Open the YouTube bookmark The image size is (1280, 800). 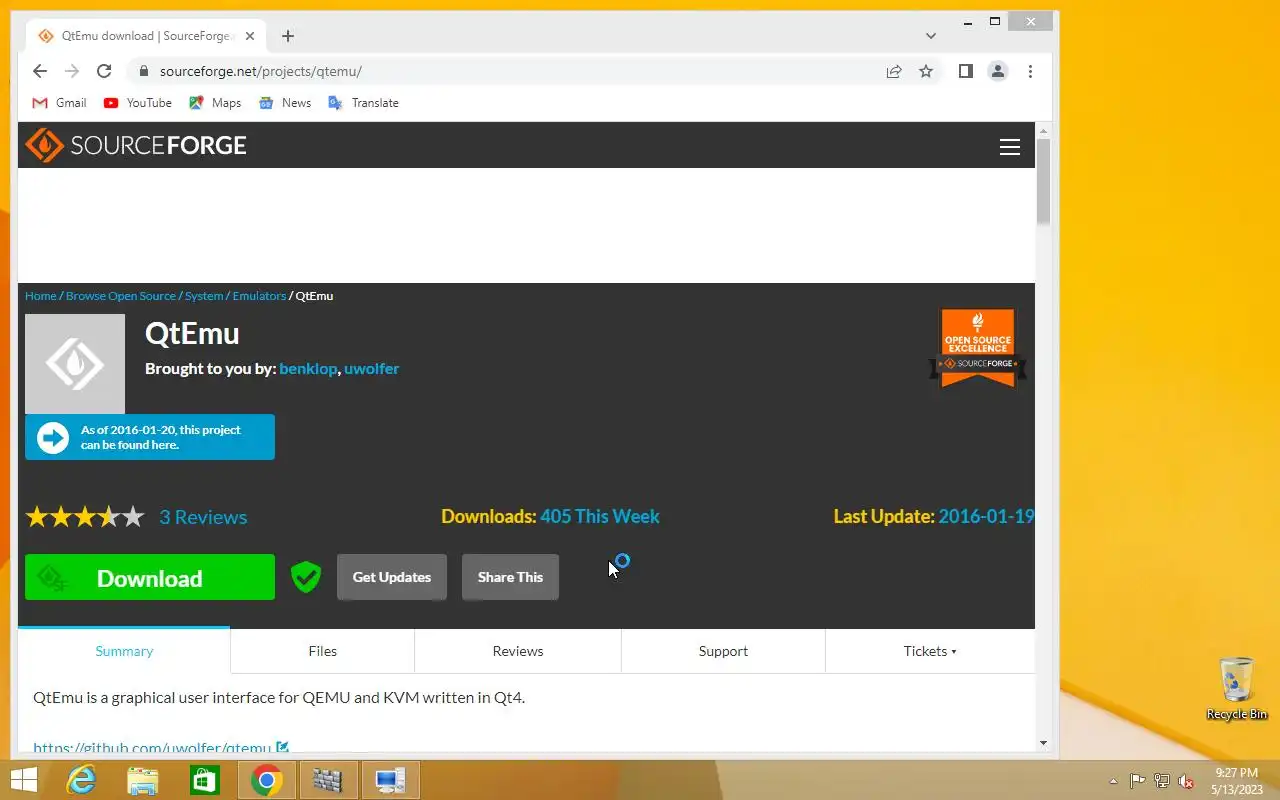point(137,103)
